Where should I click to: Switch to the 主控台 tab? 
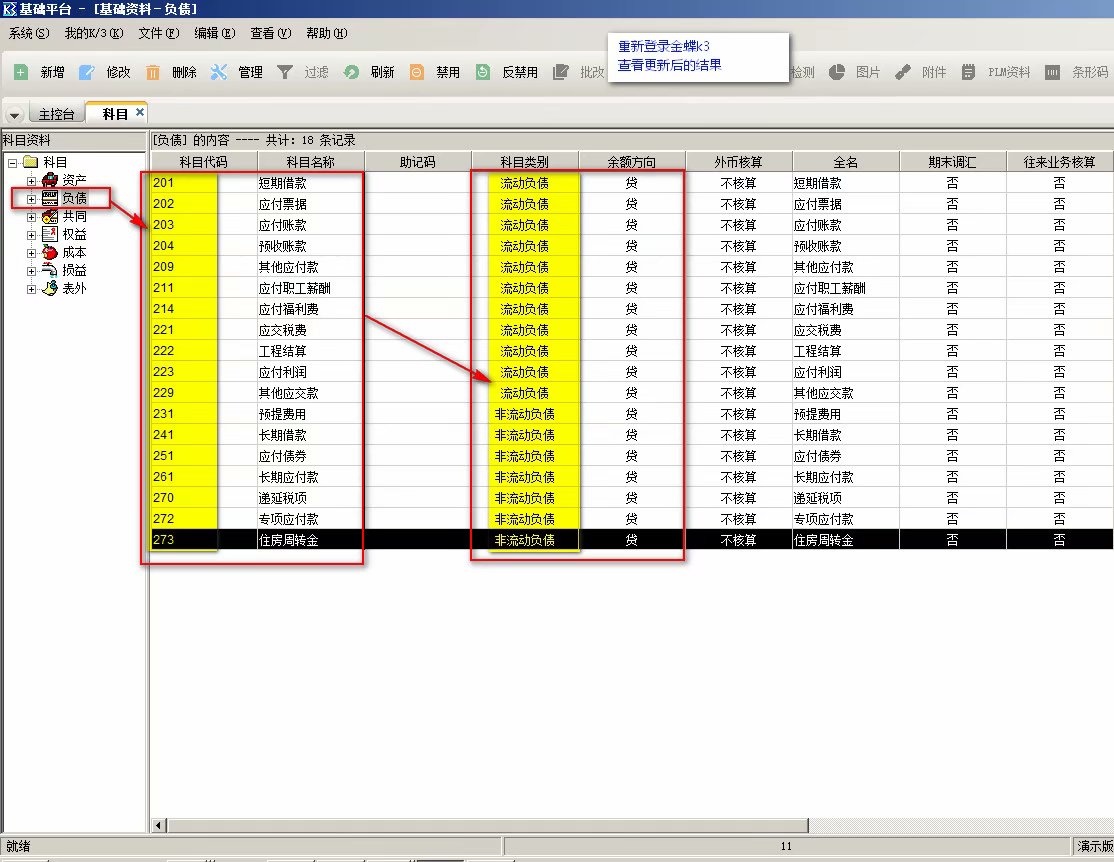pyautogui.click(x=56, y=114)
